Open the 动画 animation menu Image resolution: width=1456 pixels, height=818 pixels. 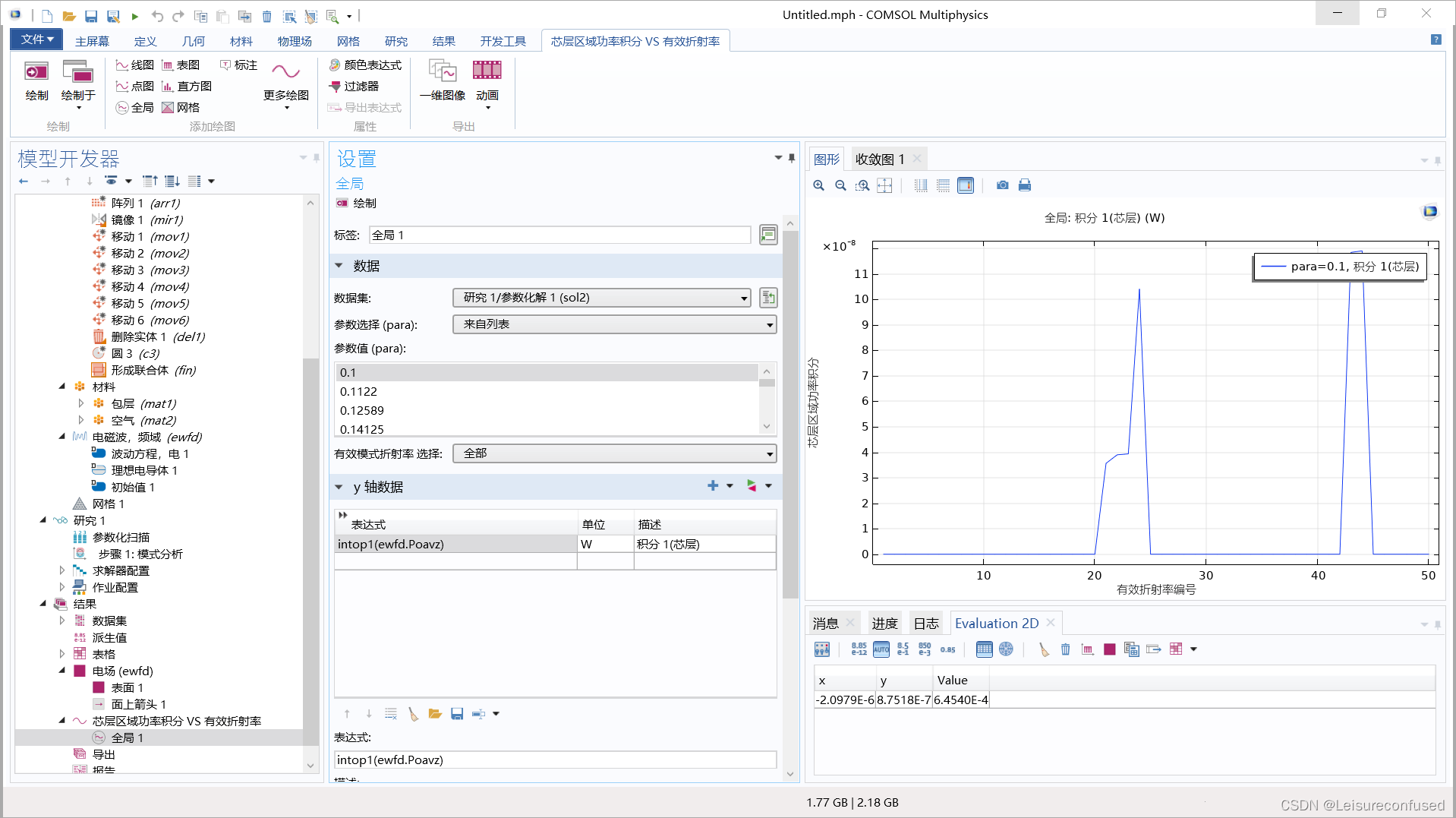click(x=487, y=85)
